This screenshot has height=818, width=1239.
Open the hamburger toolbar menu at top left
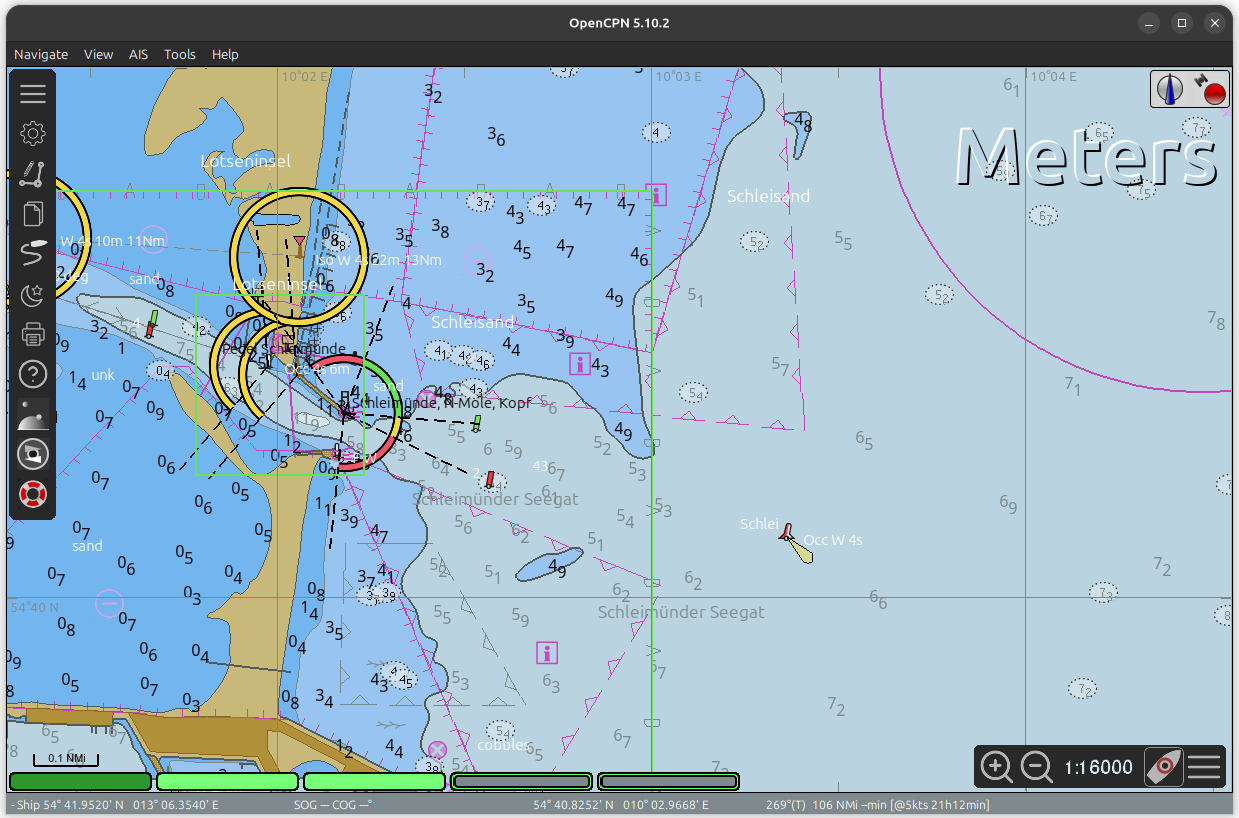pyautogui.click(x=33, y=93)
